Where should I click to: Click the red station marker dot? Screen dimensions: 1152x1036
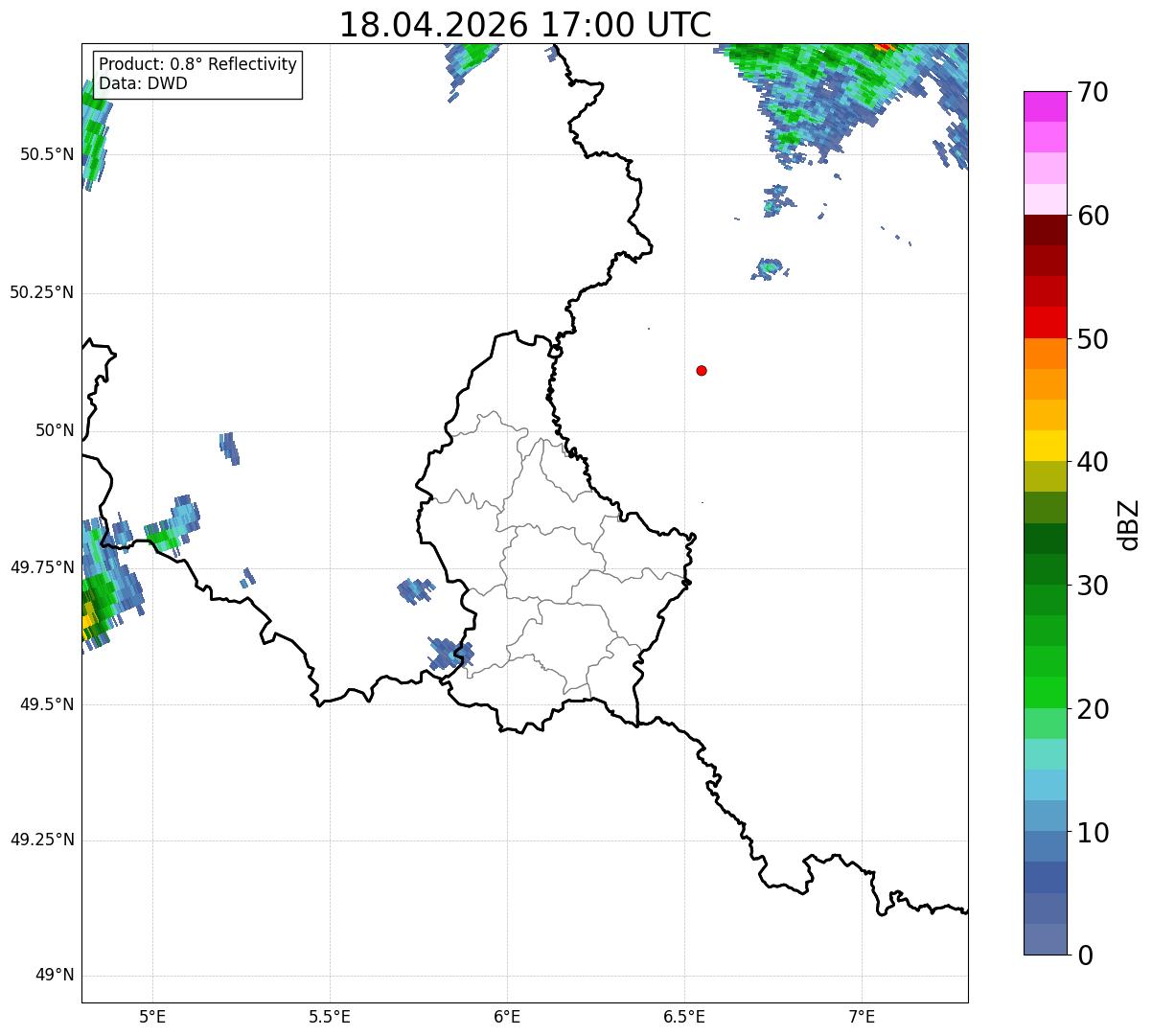point(702,370)
